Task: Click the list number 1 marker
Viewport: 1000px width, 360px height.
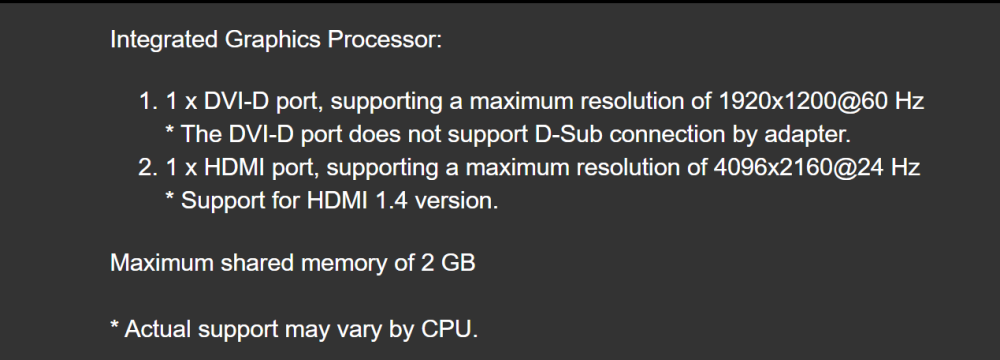Action: click(x=148, y=101)
